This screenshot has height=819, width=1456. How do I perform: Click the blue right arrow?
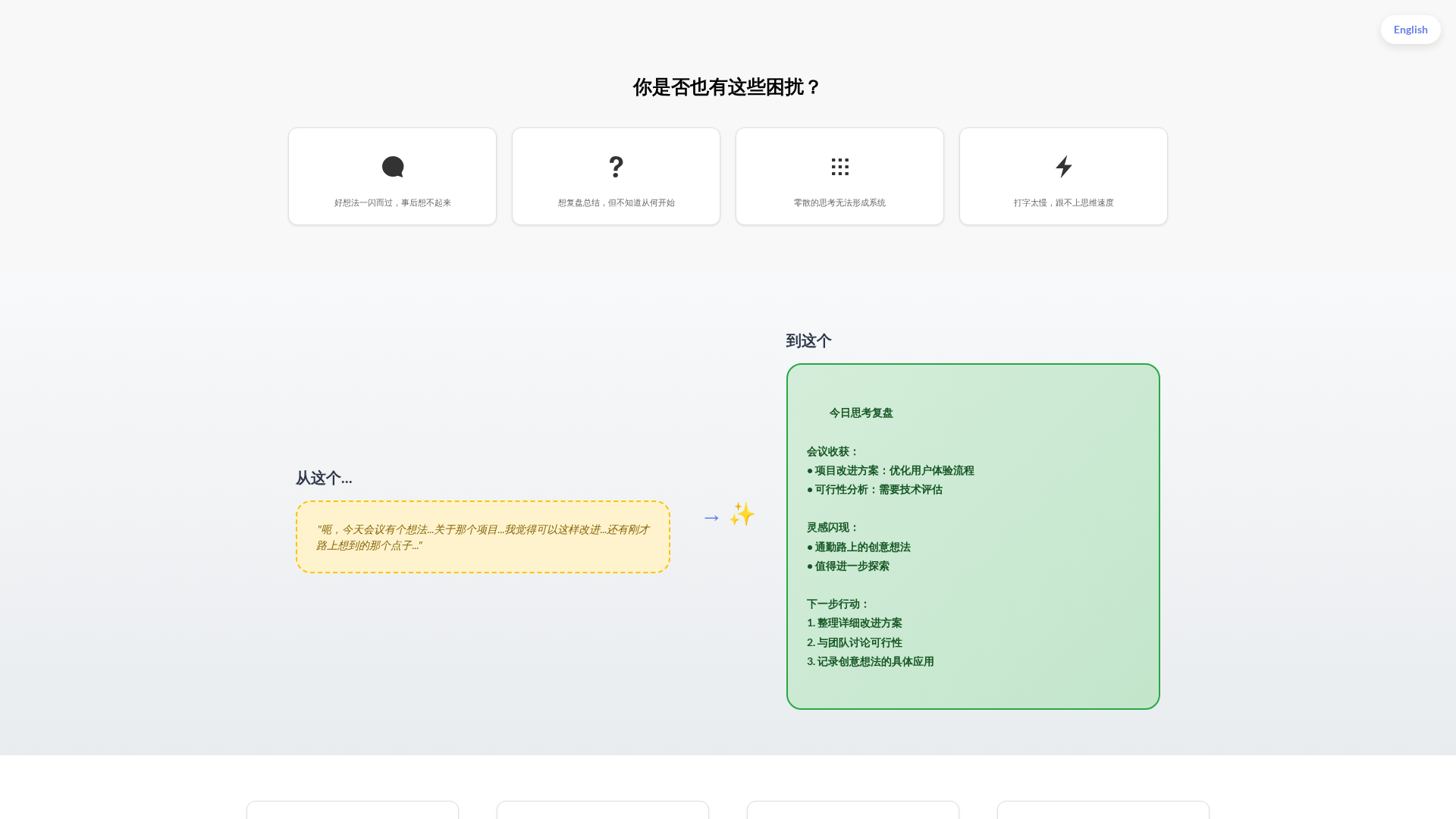click(711, 518)
